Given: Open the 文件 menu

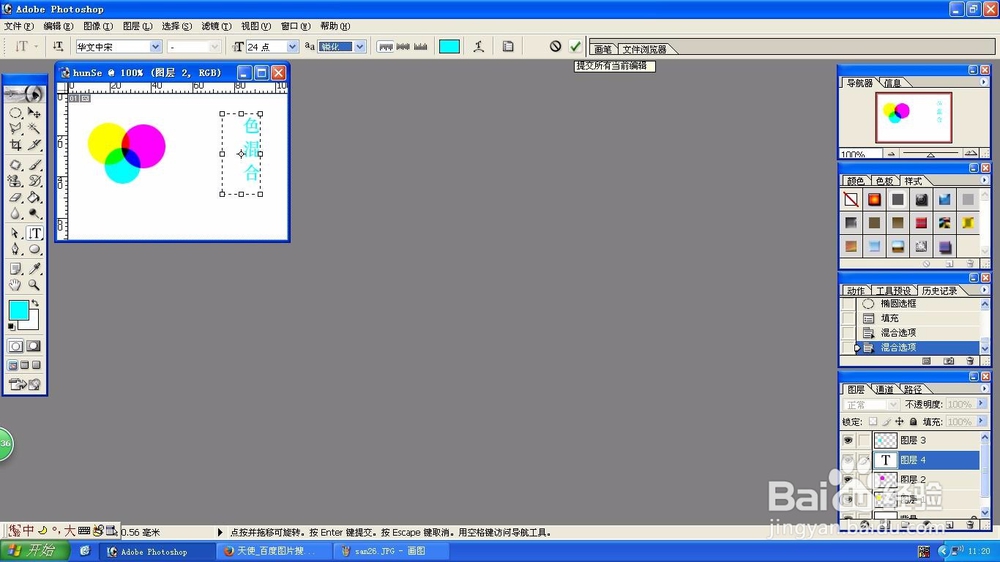Looking at the screenshot, I should click(x=18, y=26).
